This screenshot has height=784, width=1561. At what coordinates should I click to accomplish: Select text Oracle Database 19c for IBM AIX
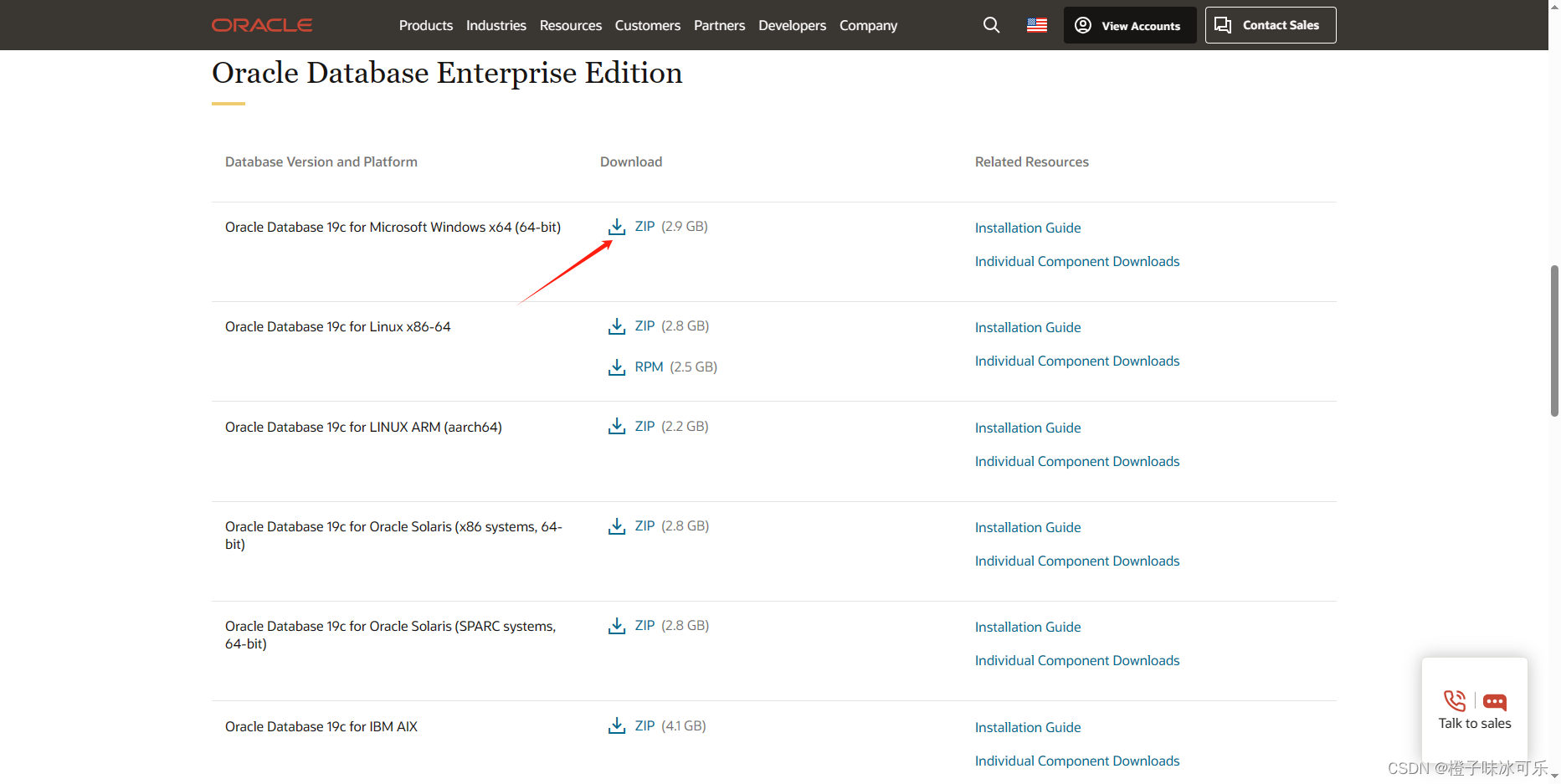[321, 726]
